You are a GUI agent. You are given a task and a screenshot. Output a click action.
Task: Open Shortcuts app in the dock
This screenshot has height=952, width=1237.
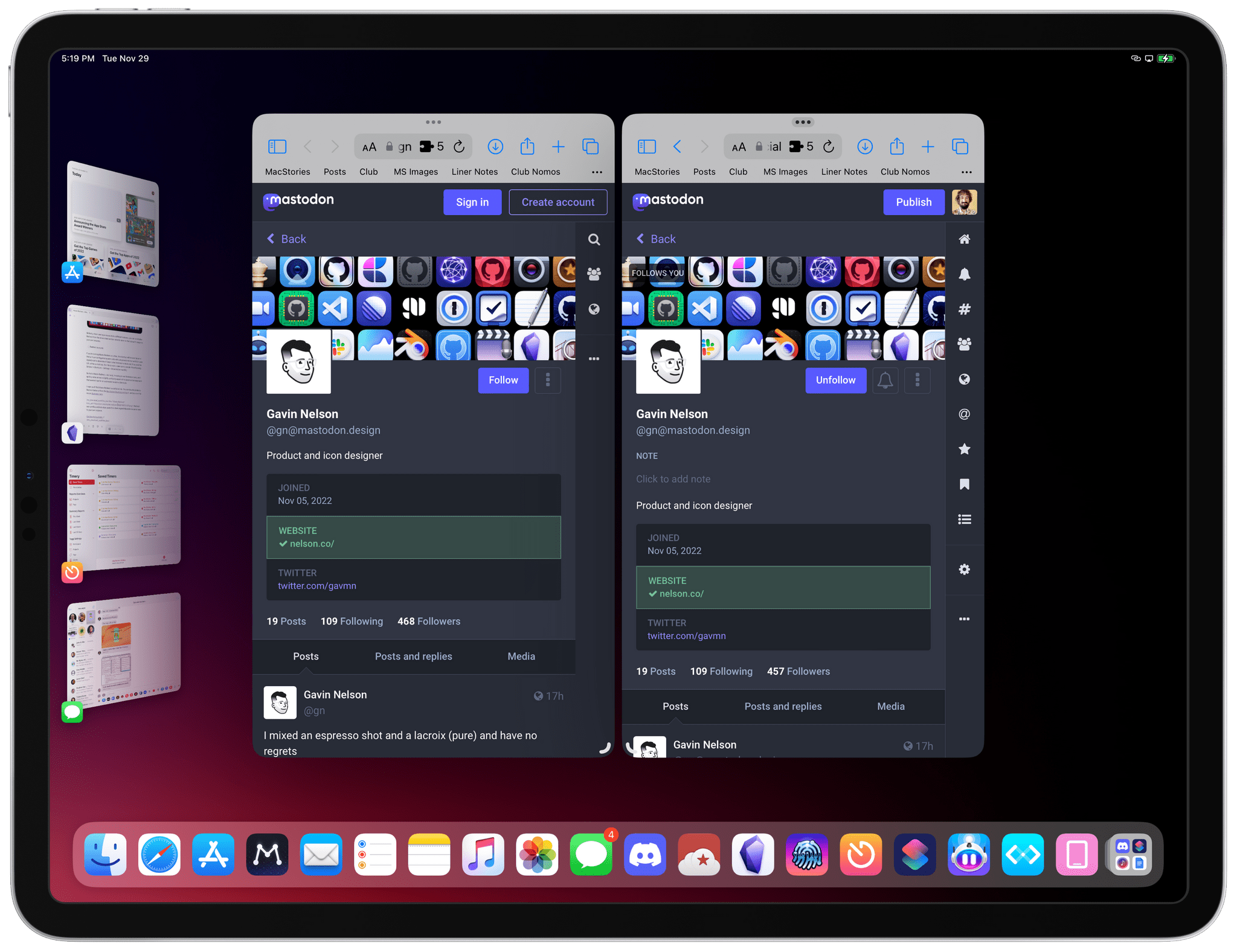[915, 854]
